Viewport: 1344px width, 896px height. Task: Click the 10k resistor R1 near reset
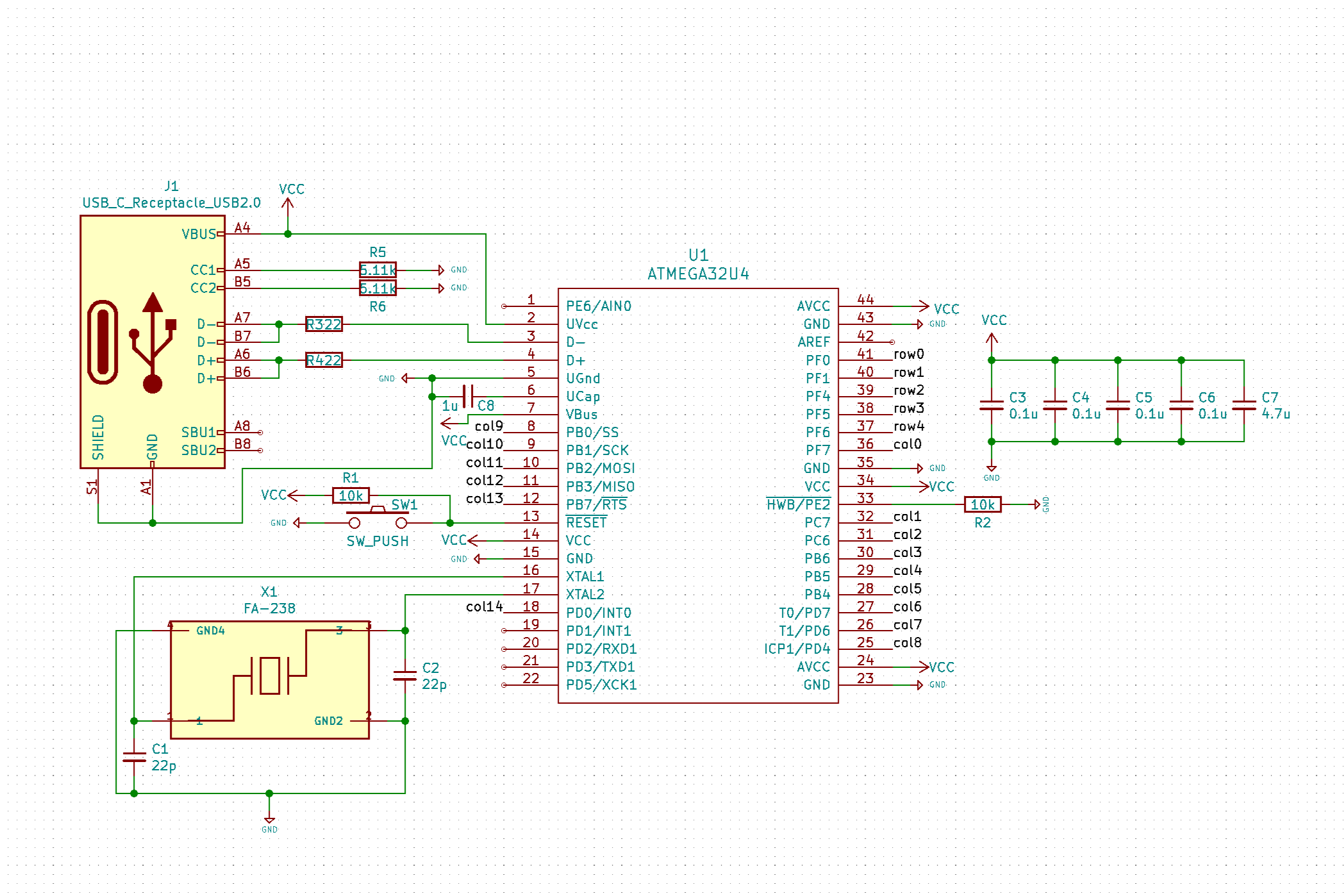(x=351, y=495)
